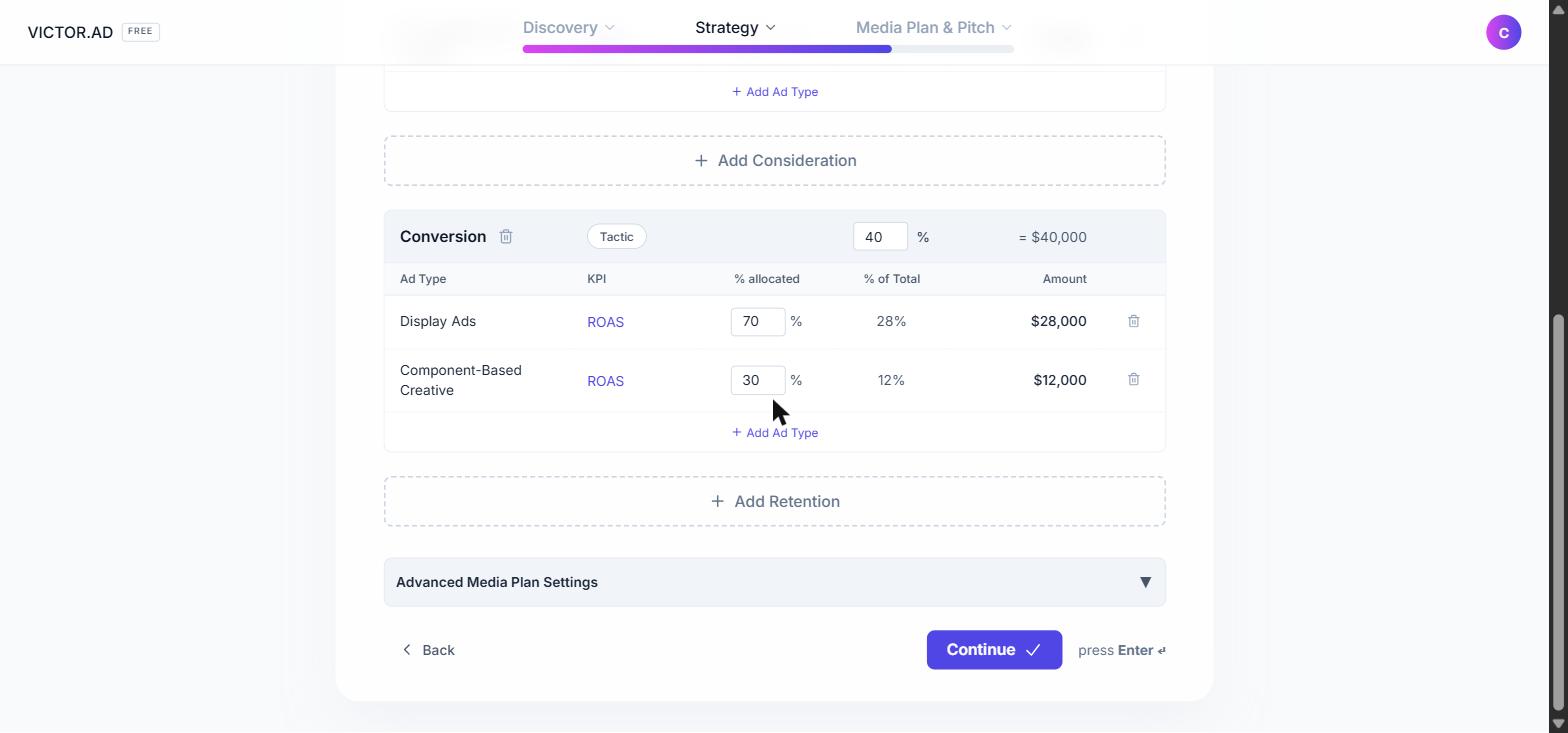The image size is (1568, 733).
Task: Remove the Display Ads row
Action: point(1134,321)
